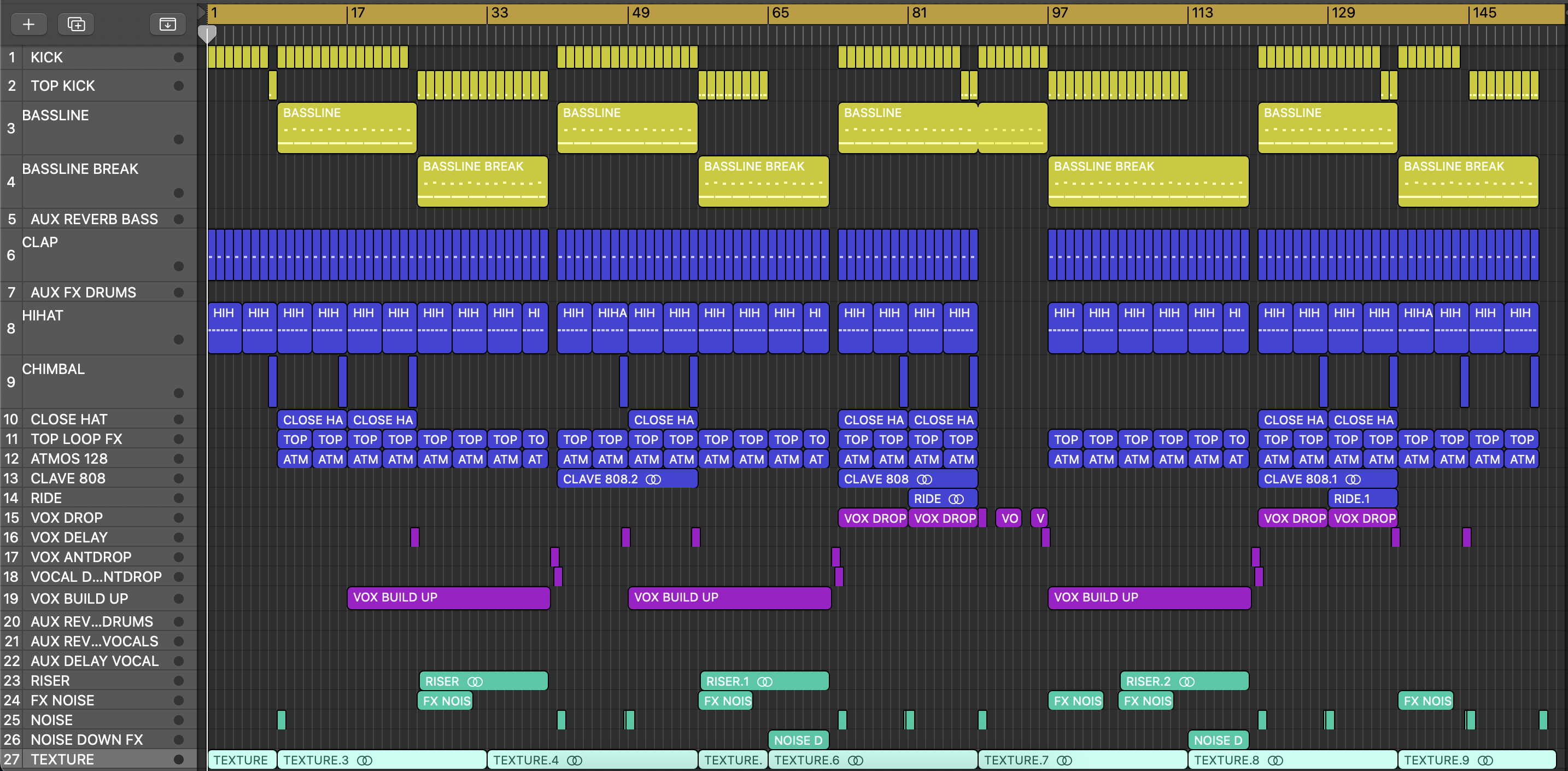Toggle the KICK track dot indicator
Viewport: 1568px width, 771px height.
coord(178,57)
